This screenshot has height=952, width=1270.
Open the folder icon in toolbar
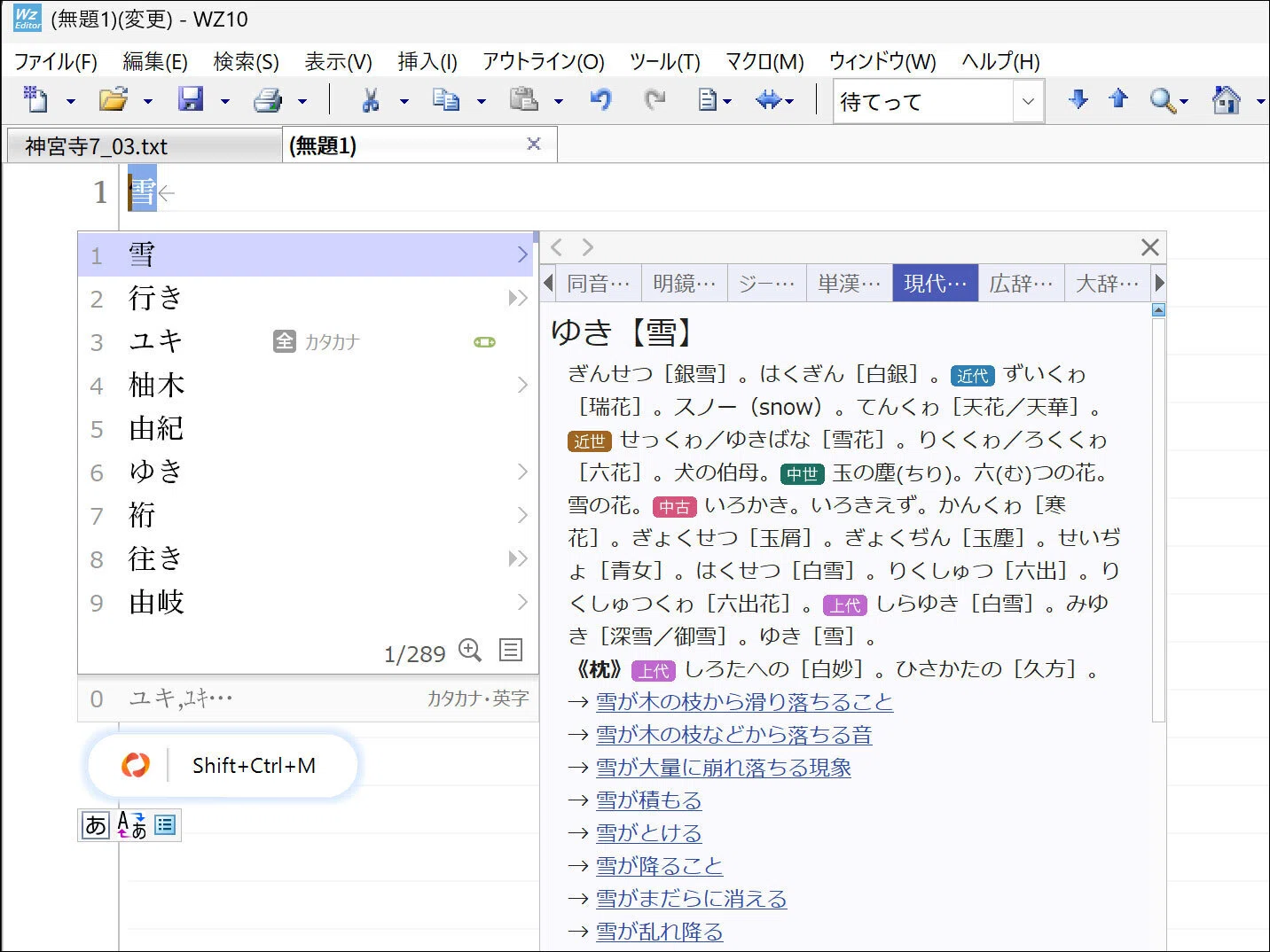[113, 99]
